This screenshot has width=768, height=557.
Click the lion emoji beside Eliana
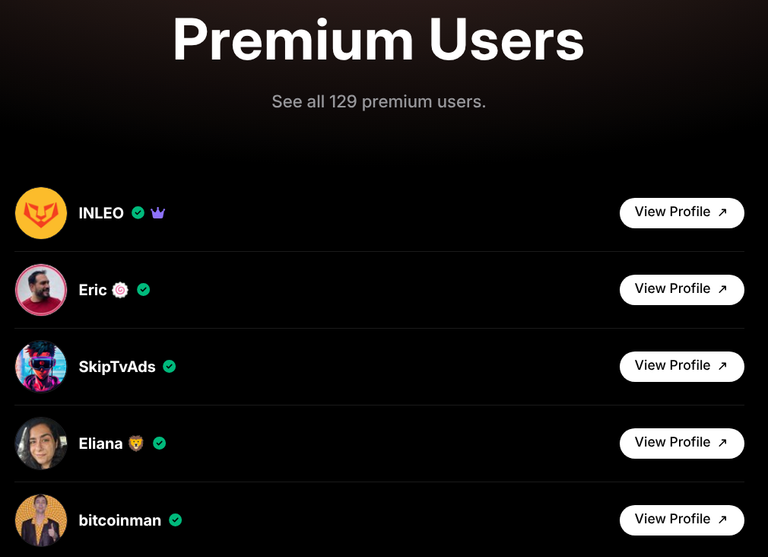coord(136,443)
